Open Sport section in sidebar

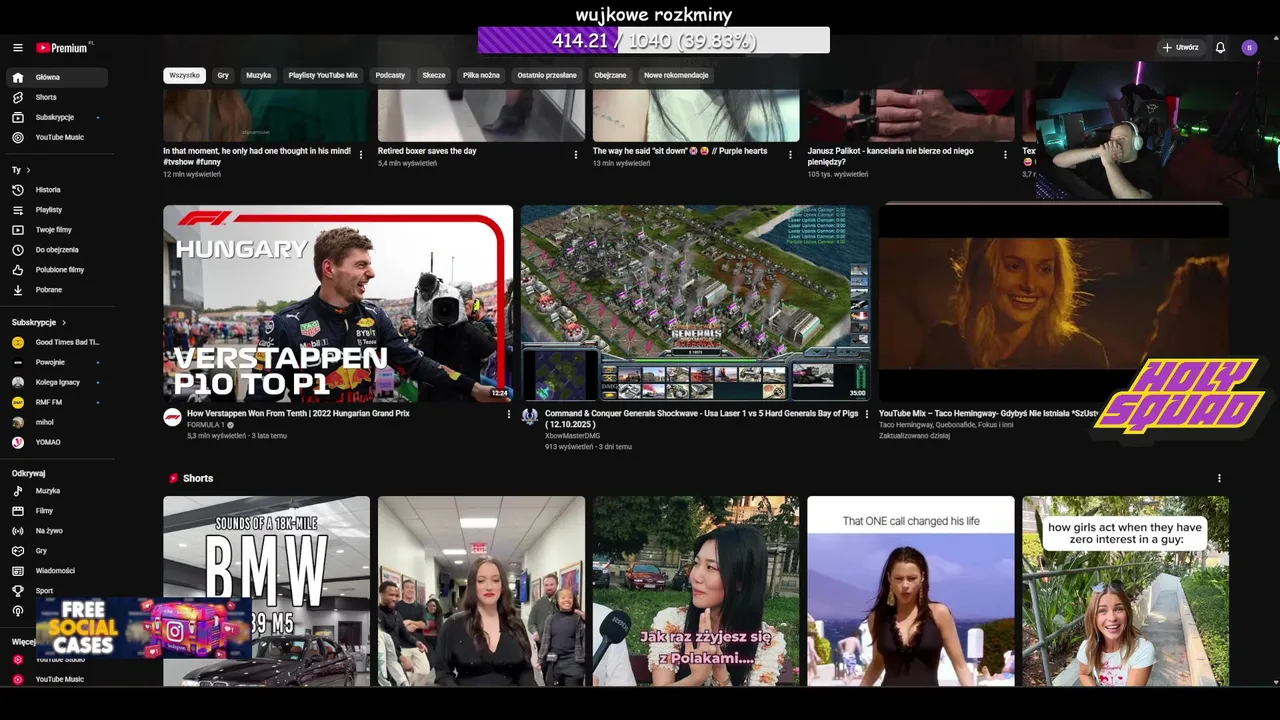click(x=56, y=591)
